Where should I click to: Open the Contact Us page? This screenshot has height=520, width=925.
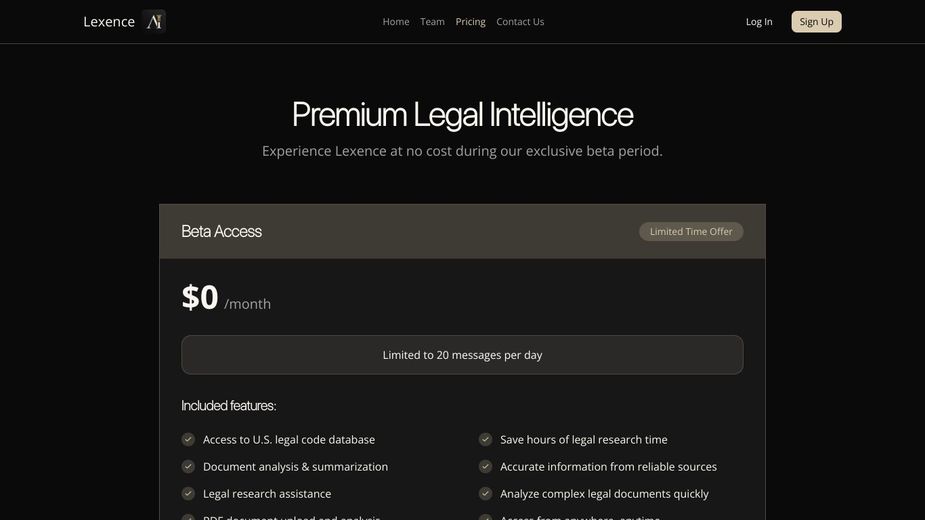pyautogui.click(x=520, y=22)
